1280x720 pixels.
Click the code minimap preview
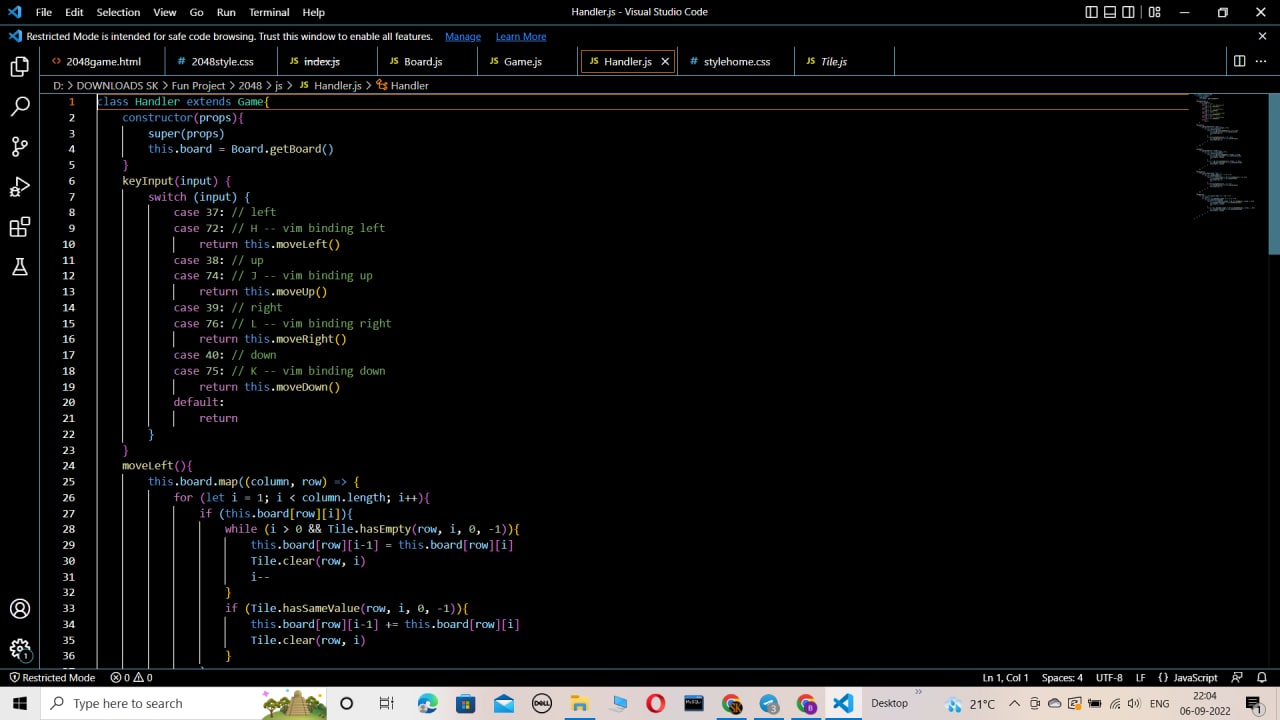tap(1226, 155)
